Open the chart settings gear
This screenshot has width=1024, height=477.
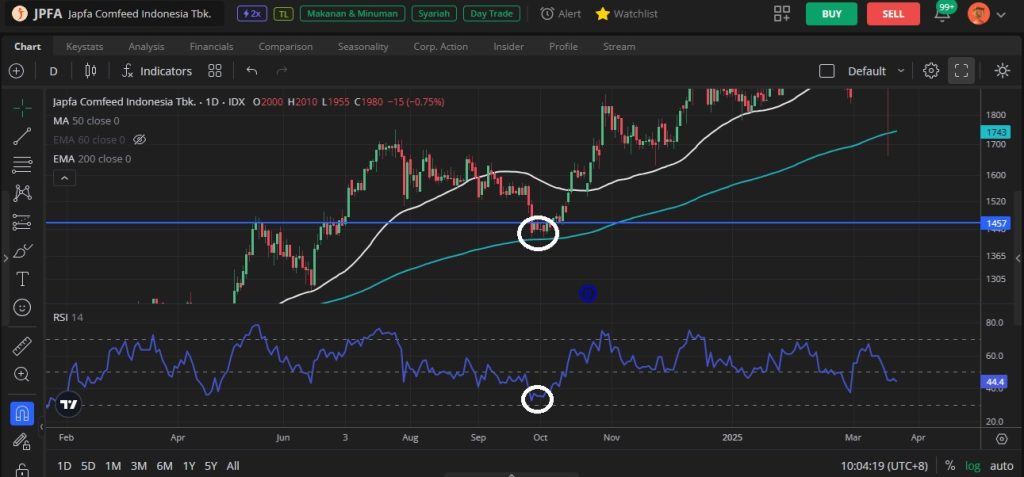pyautogui.click(x=931, y=71)
